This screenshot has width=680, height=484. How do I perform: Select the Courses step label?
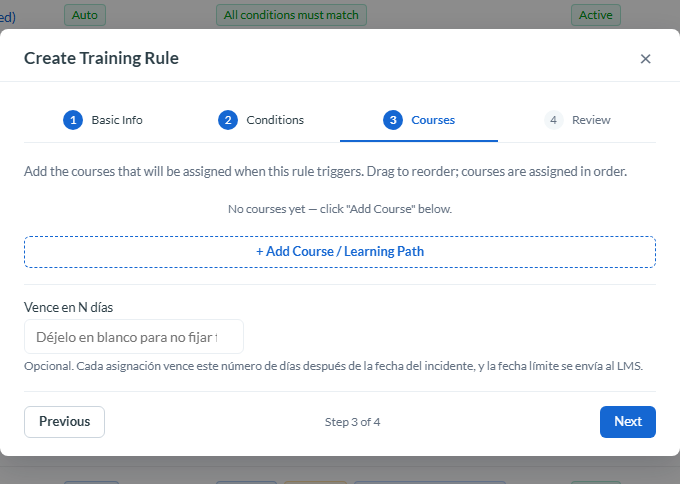[433, 120]
